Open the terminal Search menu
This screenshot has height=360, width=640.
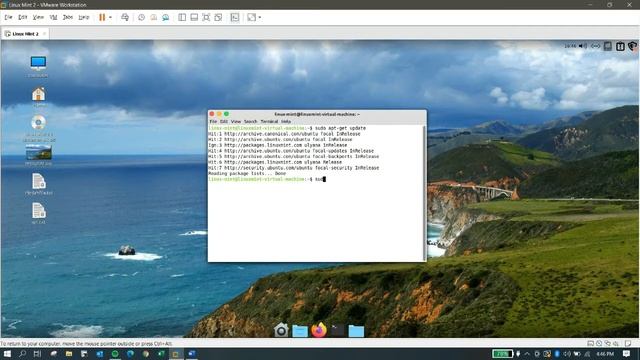pyautogui.click(x=251, y=121)
